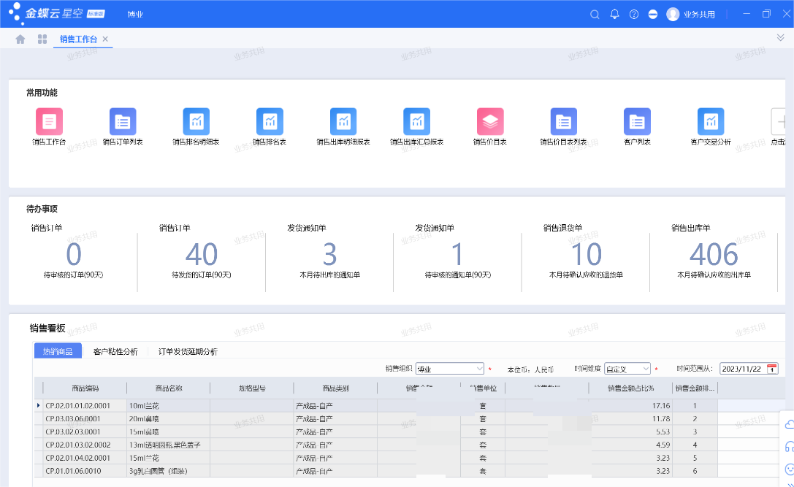Open calendar picker for date 2023/11/22
This screenshot has height=487, width=794.
tap(772, 368)
